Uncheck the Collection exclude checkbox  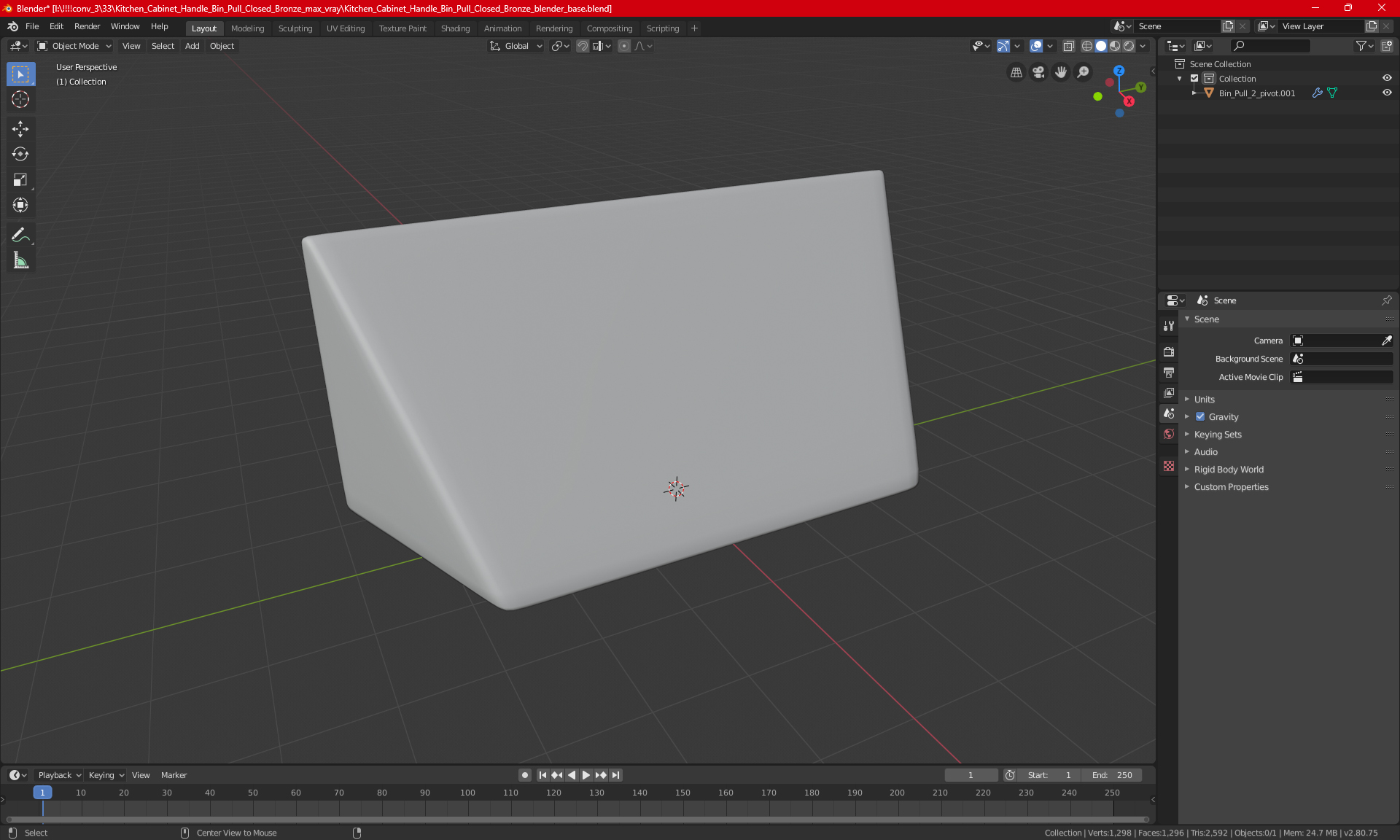1194,78
